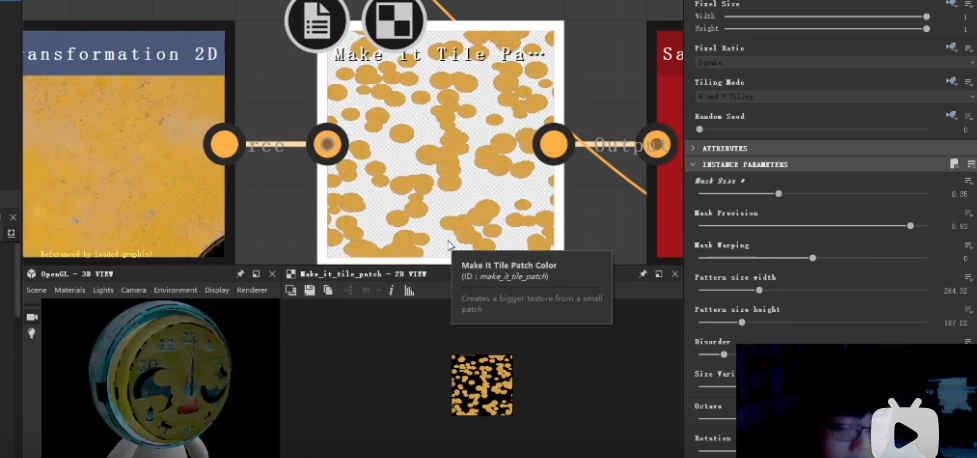Screen dimensions: 977x458
Task: Expand the ATTRIBUTES section
Action: coord(693,149)
